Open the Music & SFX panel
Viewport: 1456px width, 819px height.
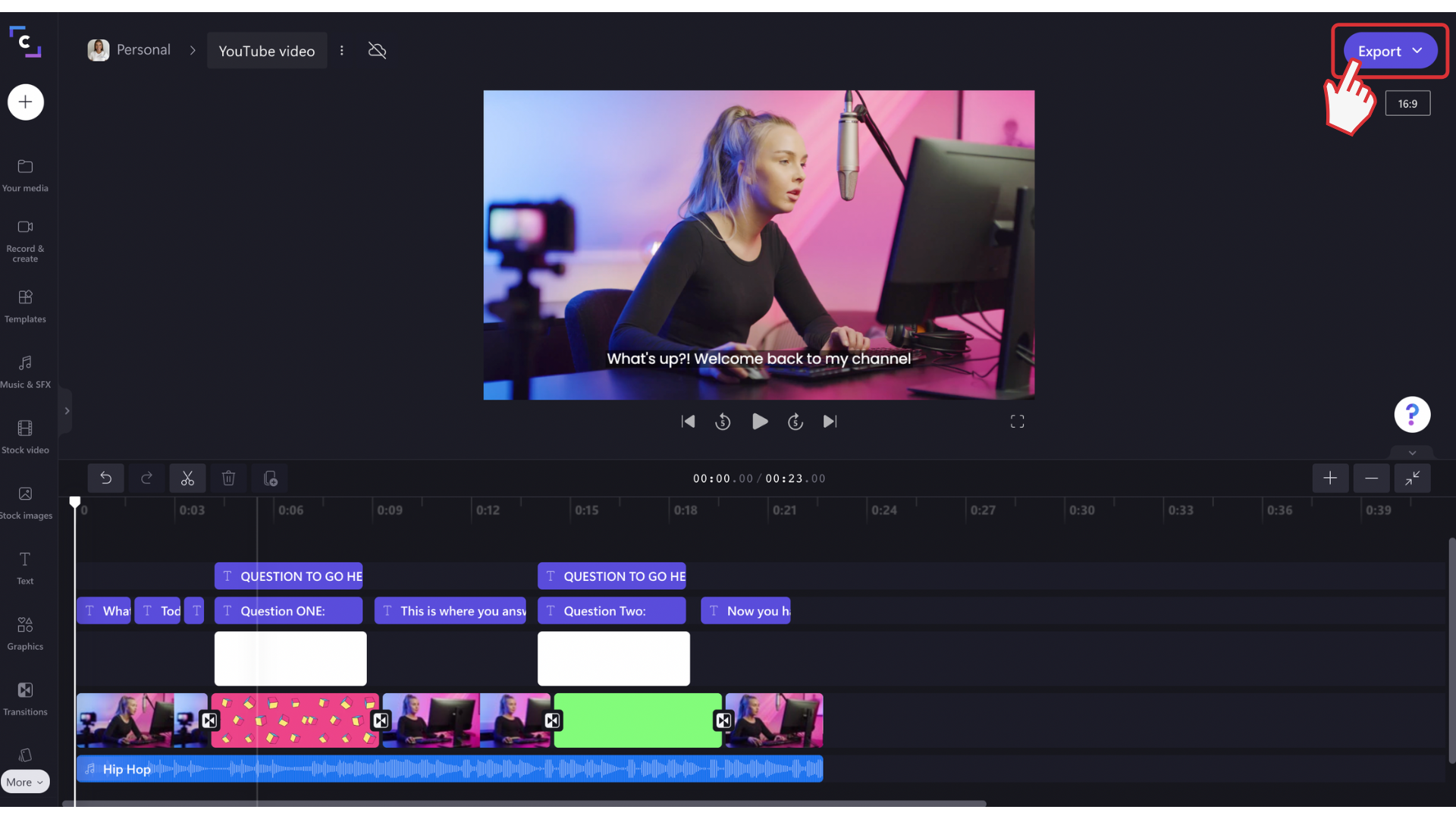25,371
